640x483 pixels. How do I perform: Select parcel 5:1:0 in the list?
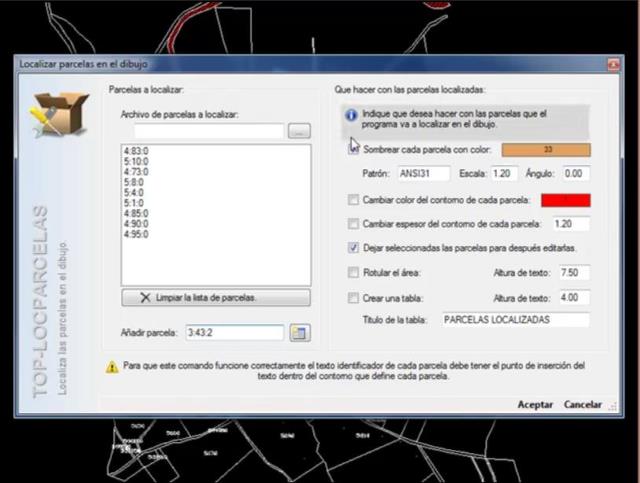[134, 203]
